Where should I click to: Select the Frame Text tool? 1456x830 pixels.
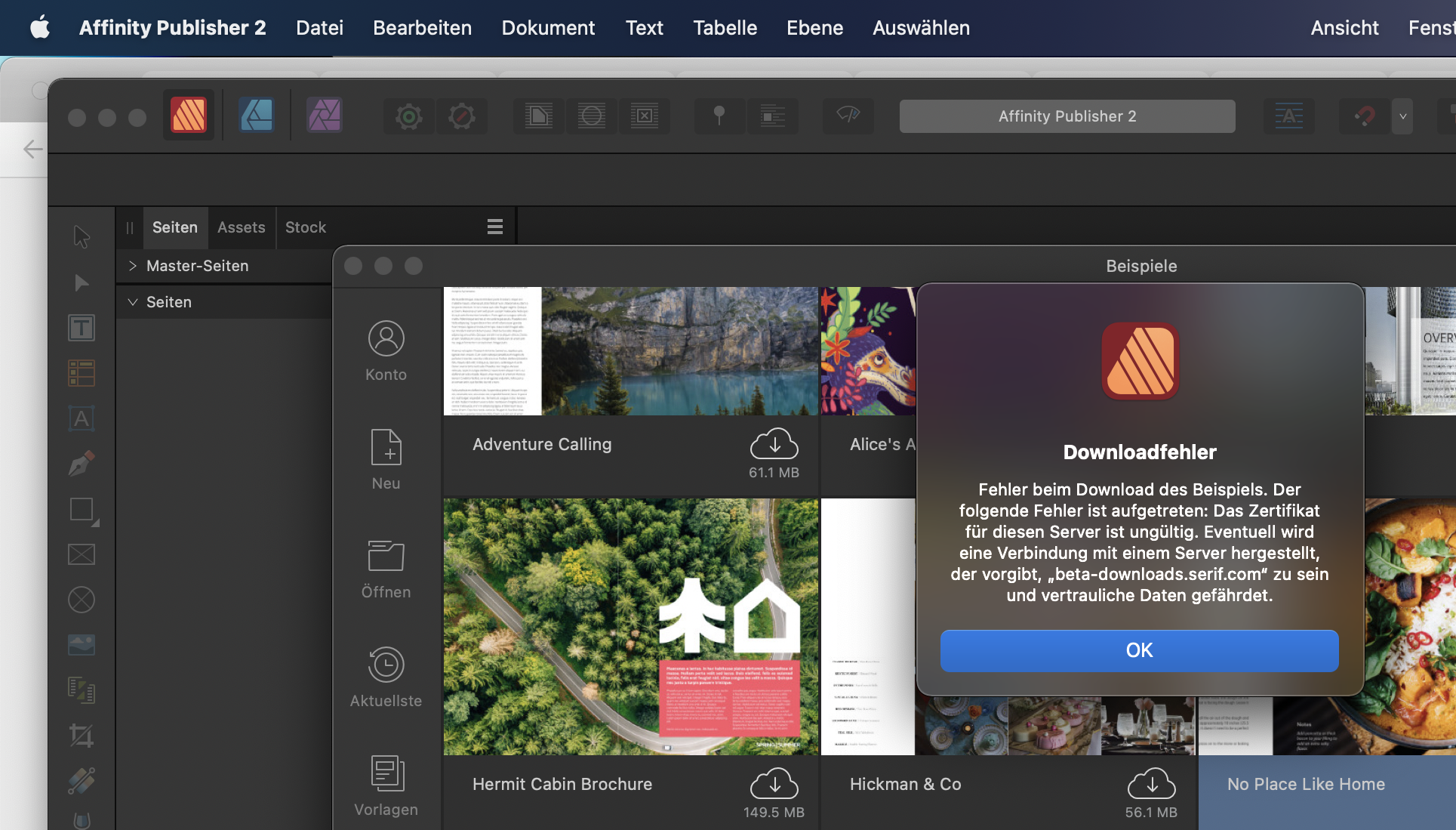pyautogui.click(x=82, y=328)
